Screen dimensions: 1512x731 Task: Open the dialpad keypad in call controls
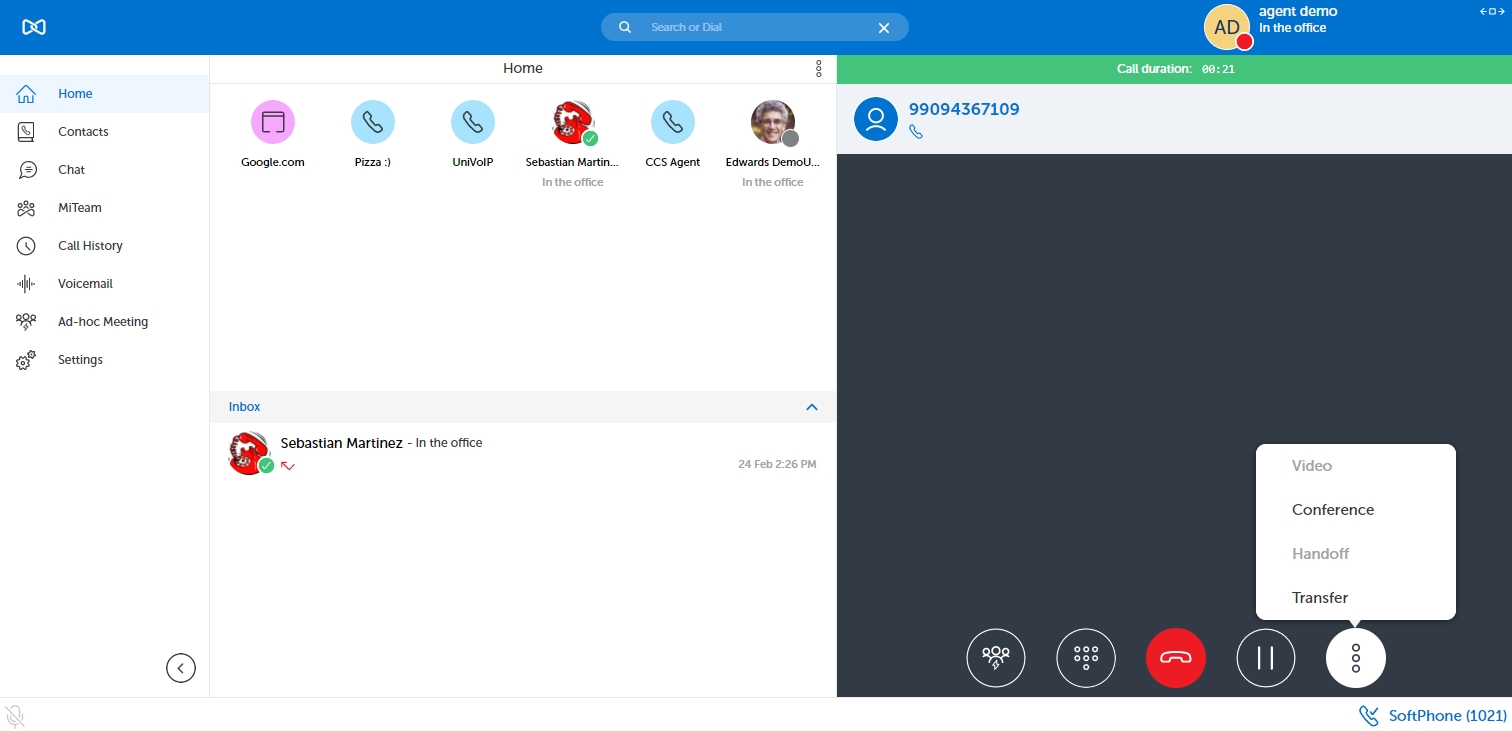tap(1086, 658)
